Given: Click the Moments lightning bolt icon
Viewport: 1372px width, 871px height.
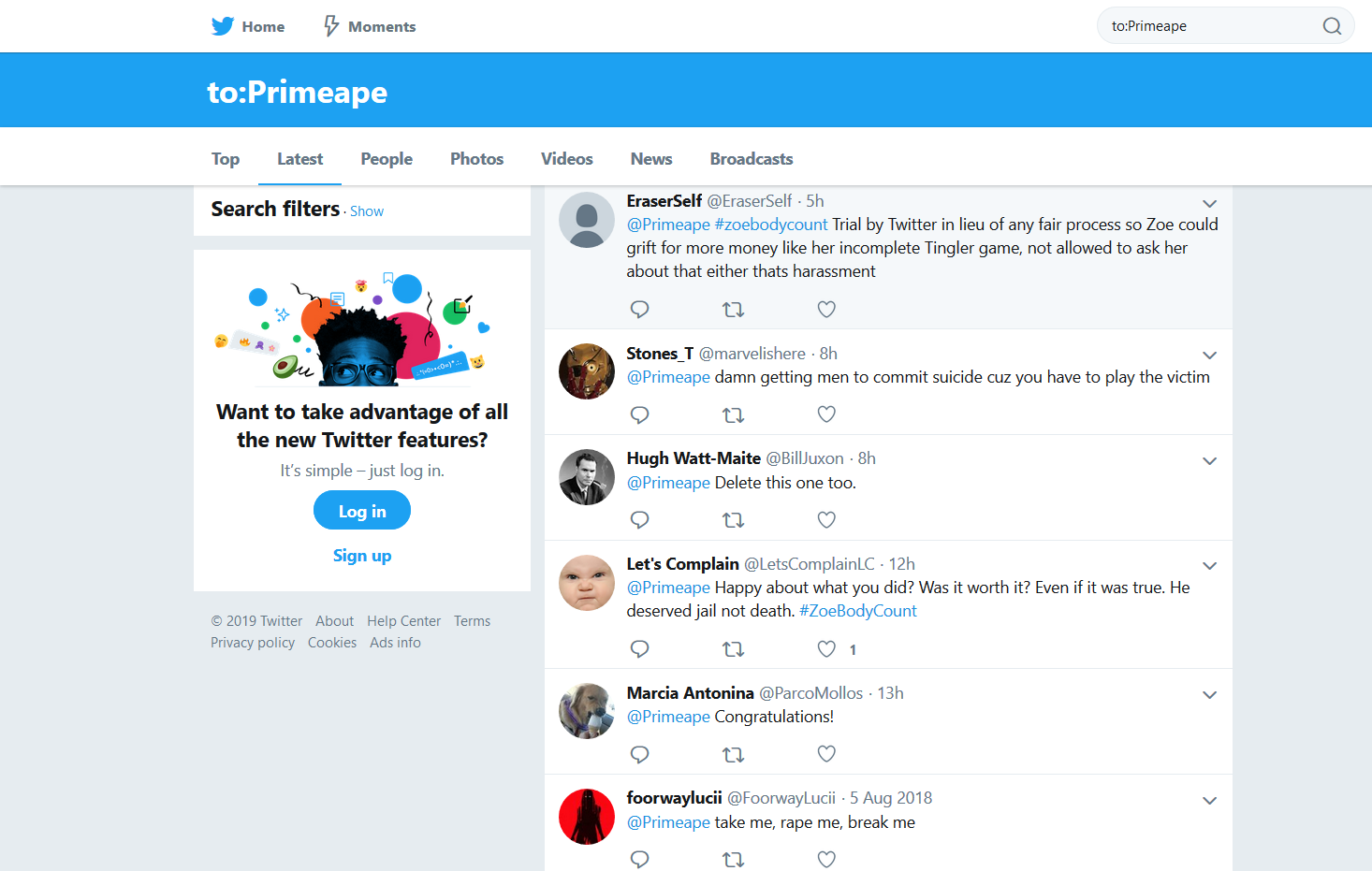Looking at the screenshot, I should 331,26.
